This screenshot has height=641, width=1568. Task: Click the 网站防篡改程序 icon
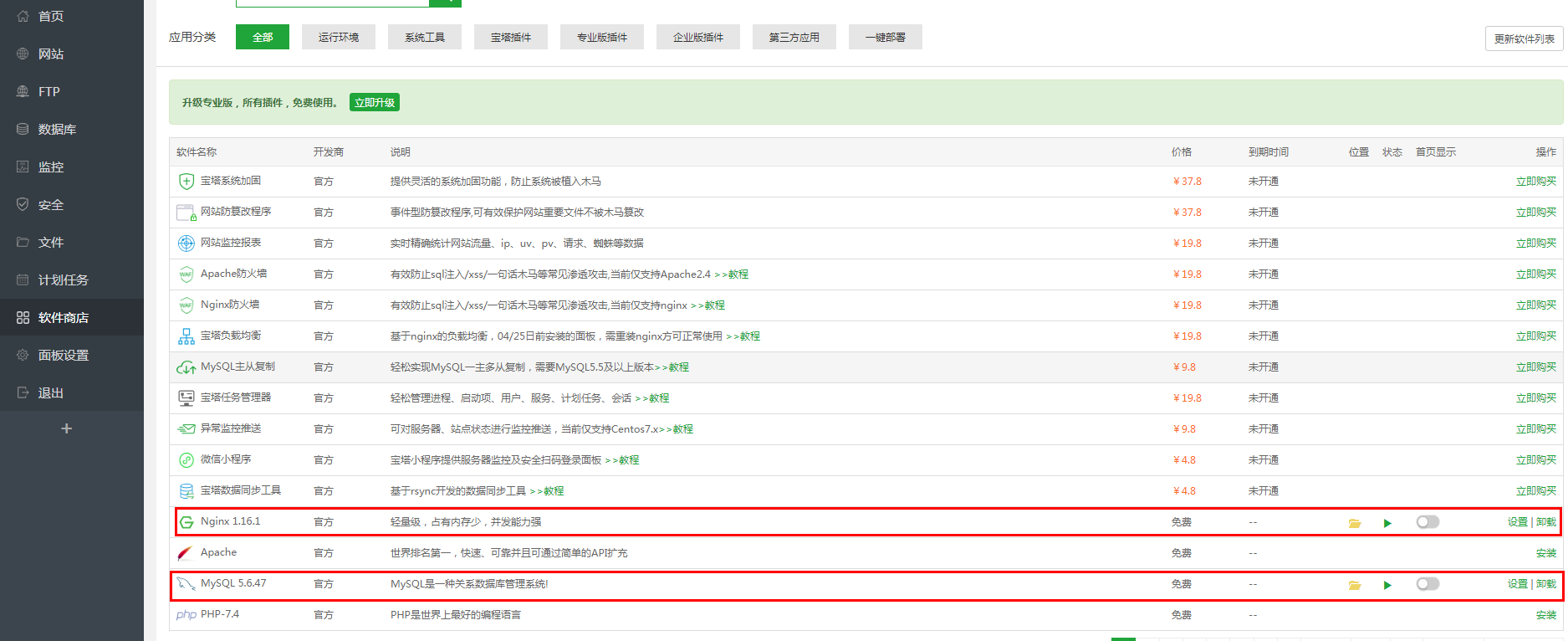(186, 213)
